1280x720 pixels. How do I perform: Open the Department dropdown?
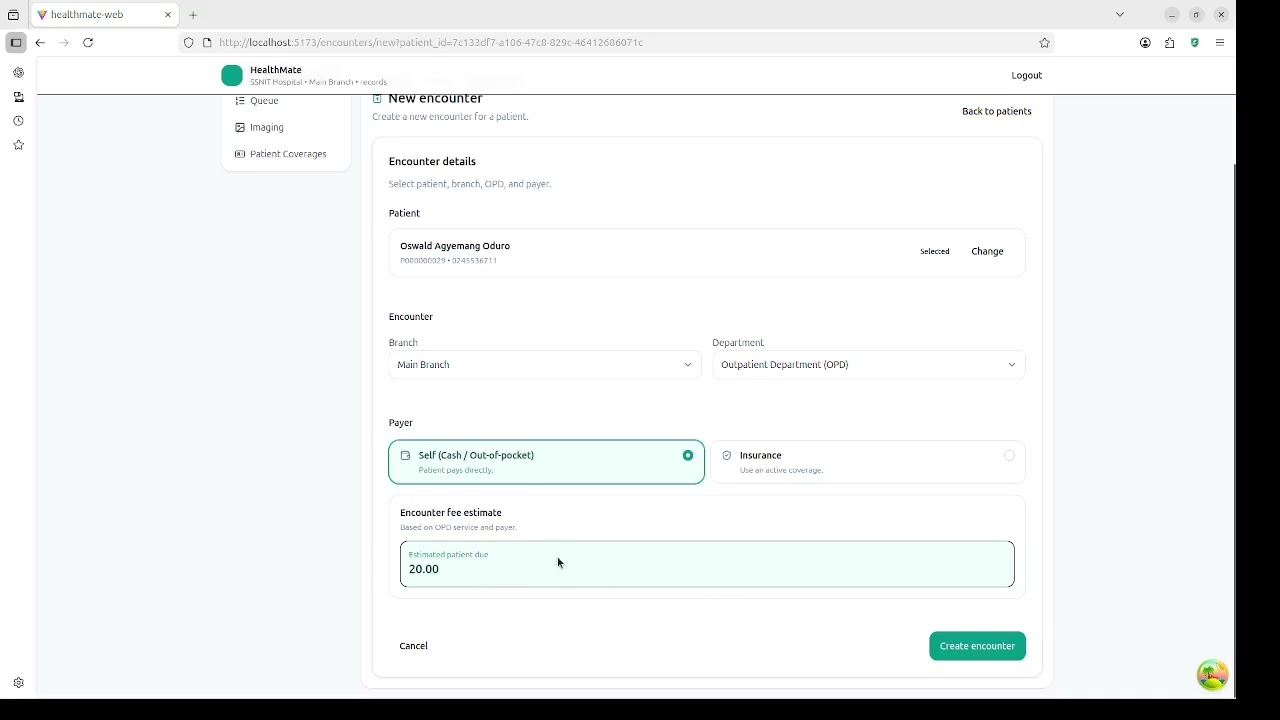(x=868, y=365)
